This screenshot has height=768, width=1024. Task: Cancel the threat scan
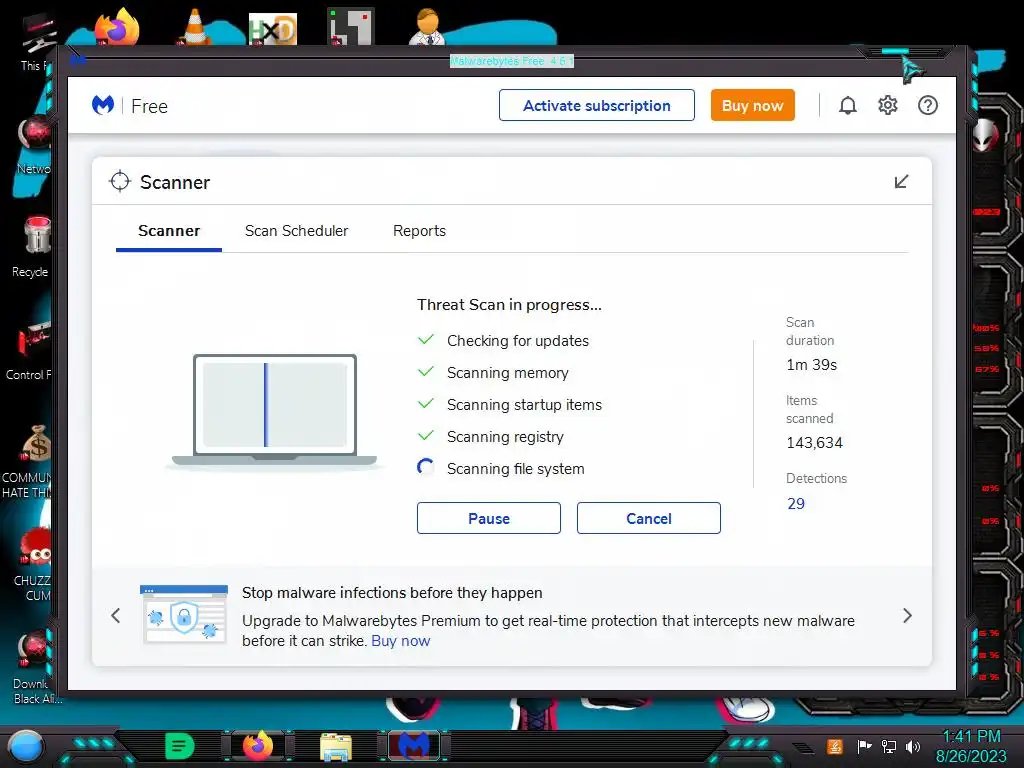point(648,518)
